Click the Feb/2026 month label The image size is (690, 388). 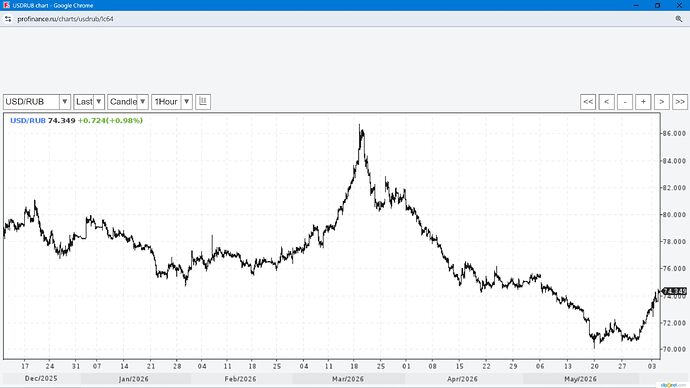click(x=240, y=379)
